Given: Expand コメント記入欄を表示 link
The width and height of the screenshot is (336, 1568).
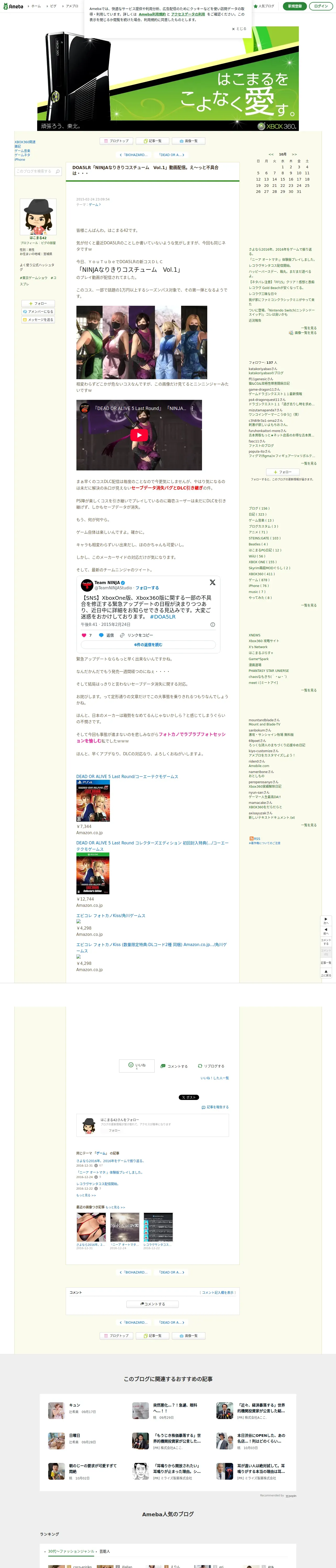Looking at the screenshot, I should (218, 1292).
